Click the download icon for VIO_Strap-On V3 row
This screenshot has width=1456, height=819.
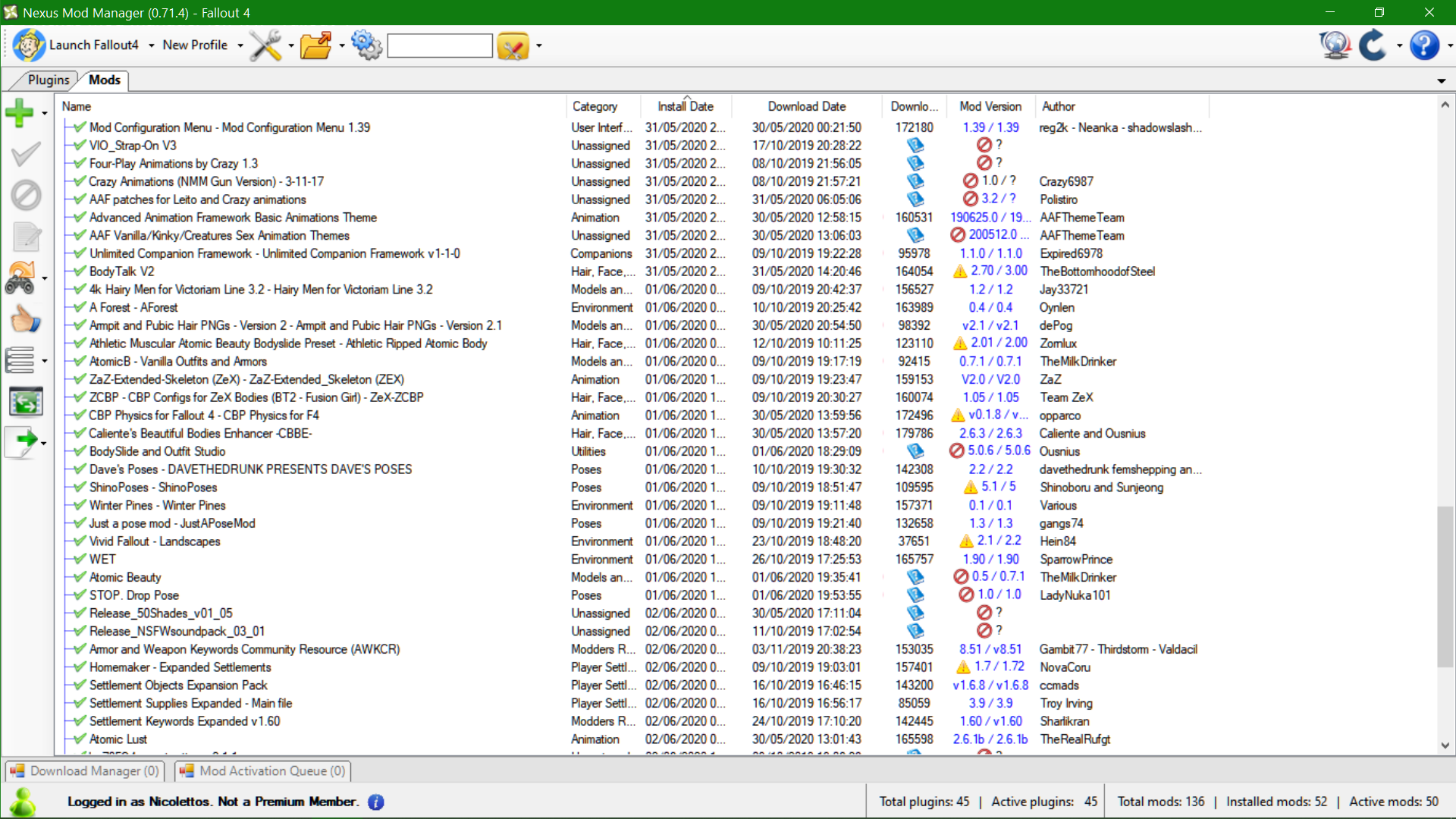tap(915, 145)
